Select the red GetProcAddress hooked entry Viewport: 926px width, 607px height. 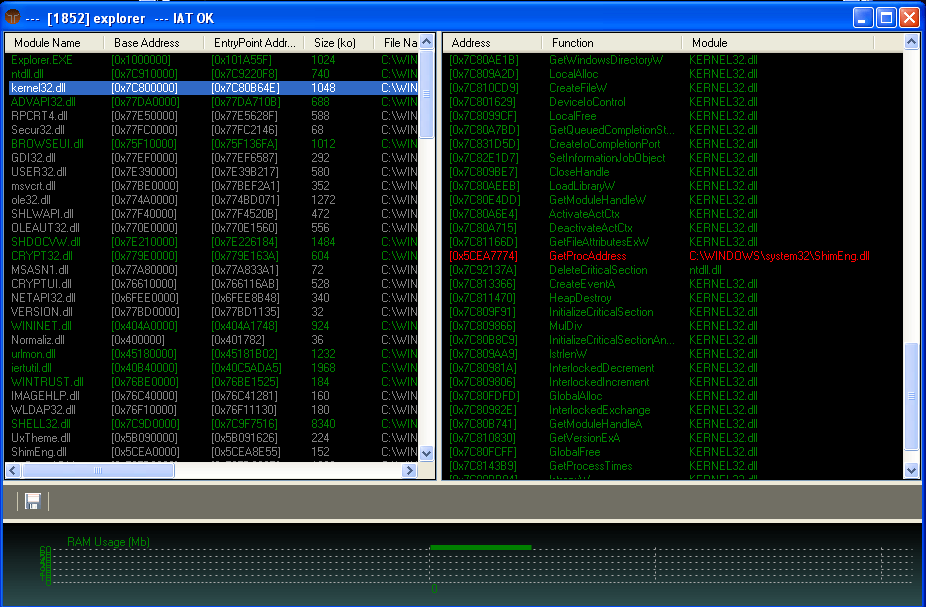(588, 256)
